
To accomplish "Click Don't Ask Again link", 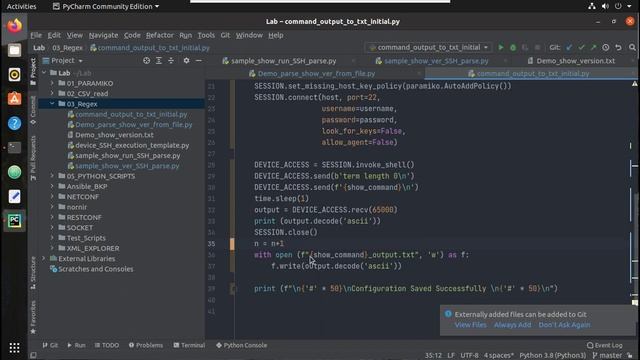I will (564, 325).
